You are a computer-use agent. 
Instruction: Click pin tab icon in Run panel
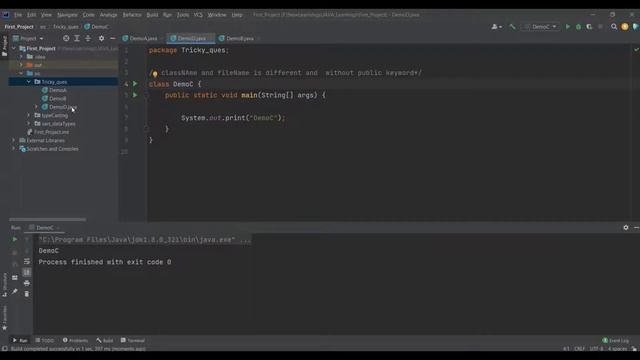coord(15,291)
